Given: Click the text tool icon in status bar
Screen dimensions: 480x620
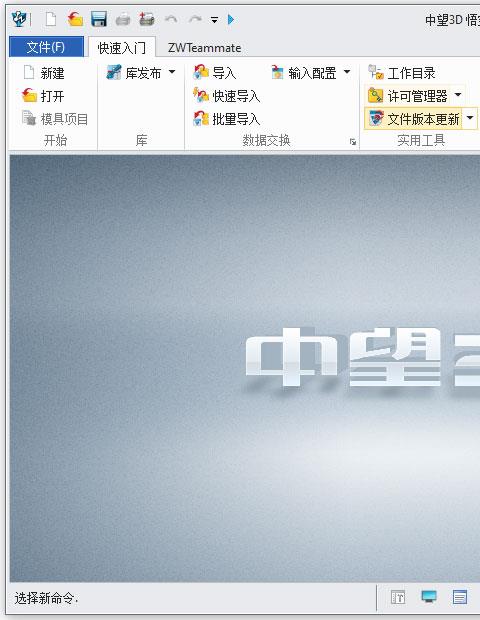Looking at the screenshot, I should click(x=398, y=597).
